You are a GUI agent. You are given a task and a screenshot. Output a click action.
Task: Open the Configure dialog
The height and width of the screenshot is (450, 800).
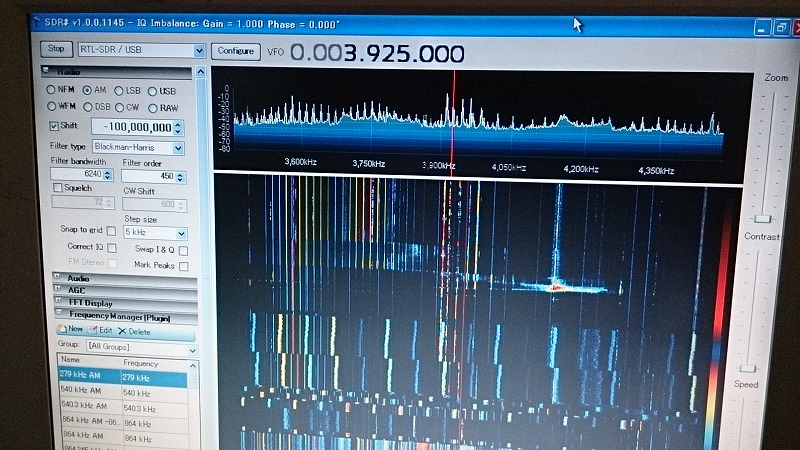point(236,51)
